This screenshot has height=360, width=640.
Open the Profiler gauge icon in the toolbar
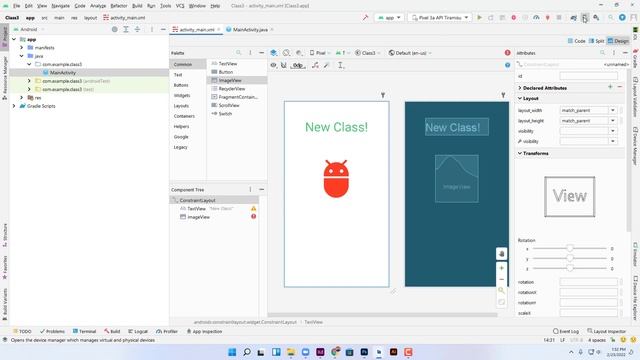click(536, 18)
